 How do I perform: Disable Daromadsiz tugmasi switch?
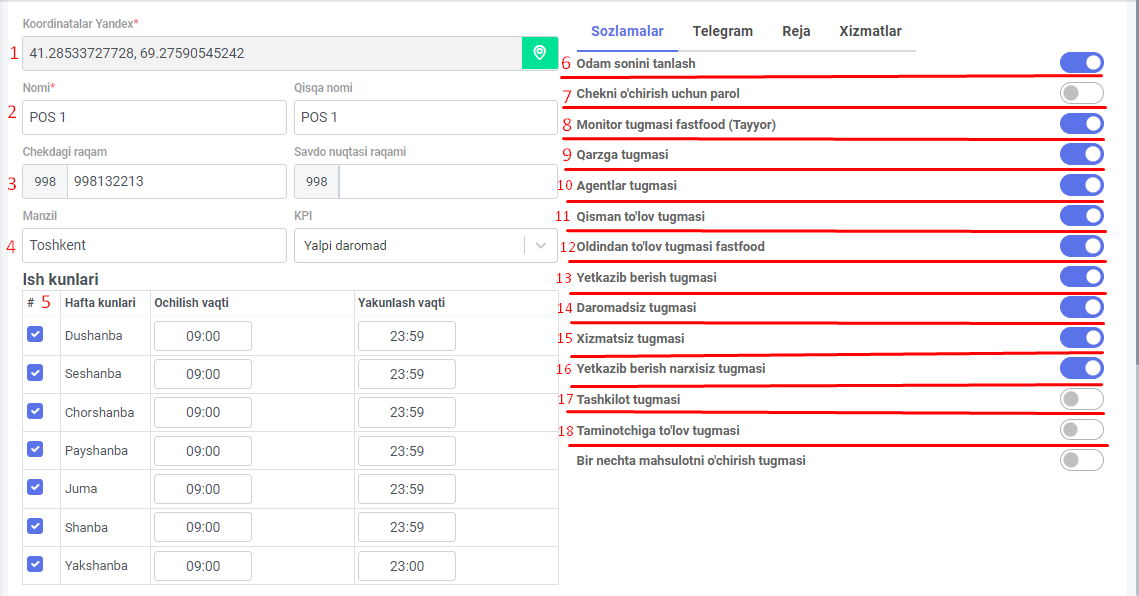tap(1082, 307)
